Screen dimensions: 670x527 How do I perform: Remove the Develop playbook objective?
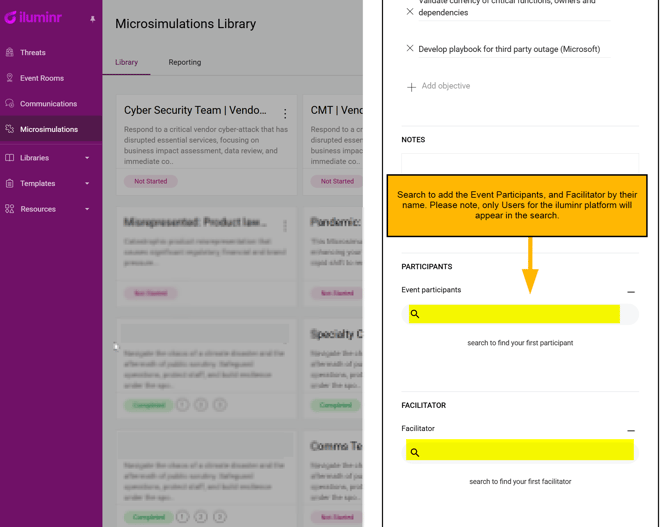(410, 48)
